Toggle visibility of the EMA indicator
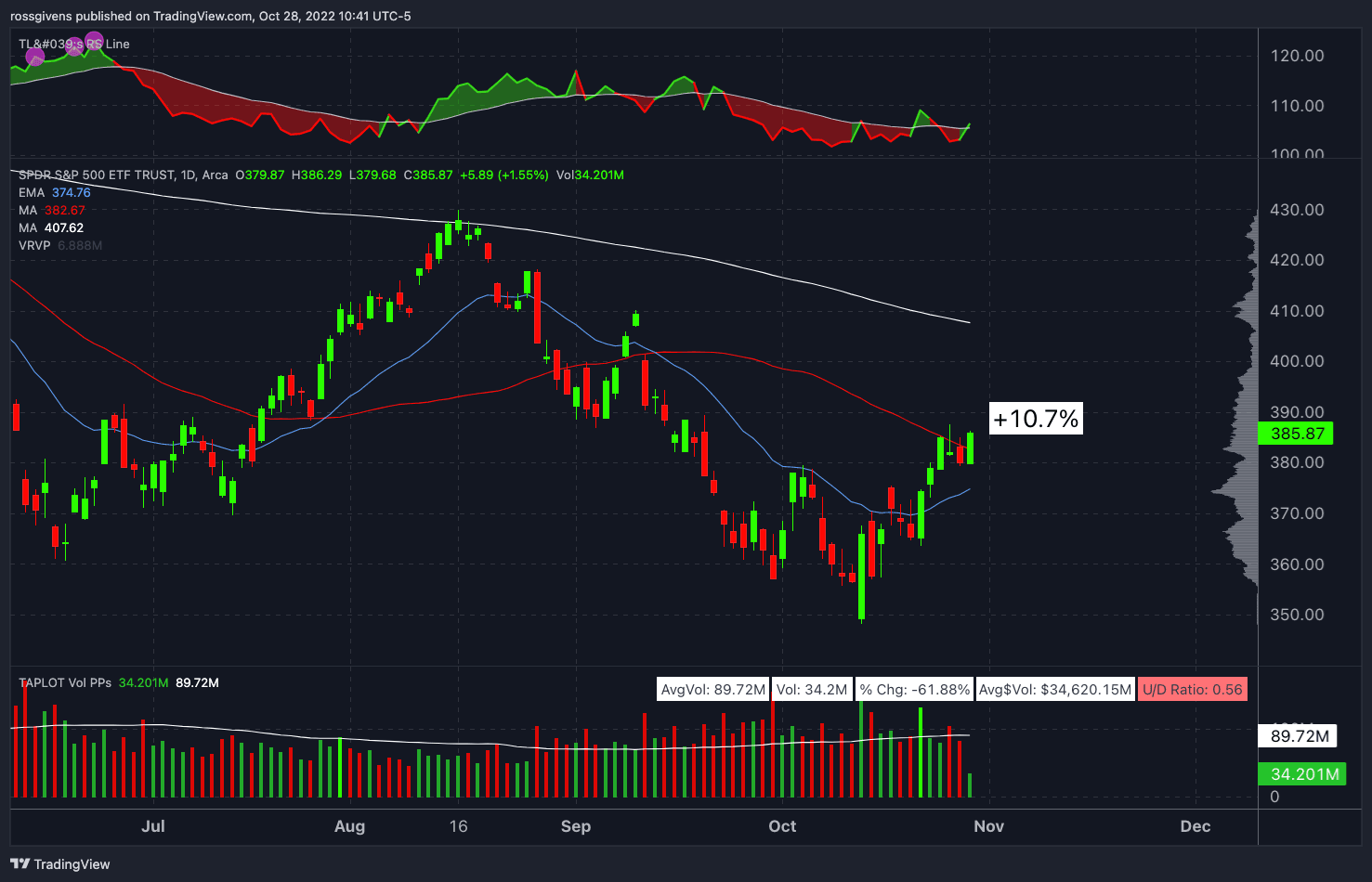The height and width of the screenshot is (882, 1372). [x=33, y=192]
